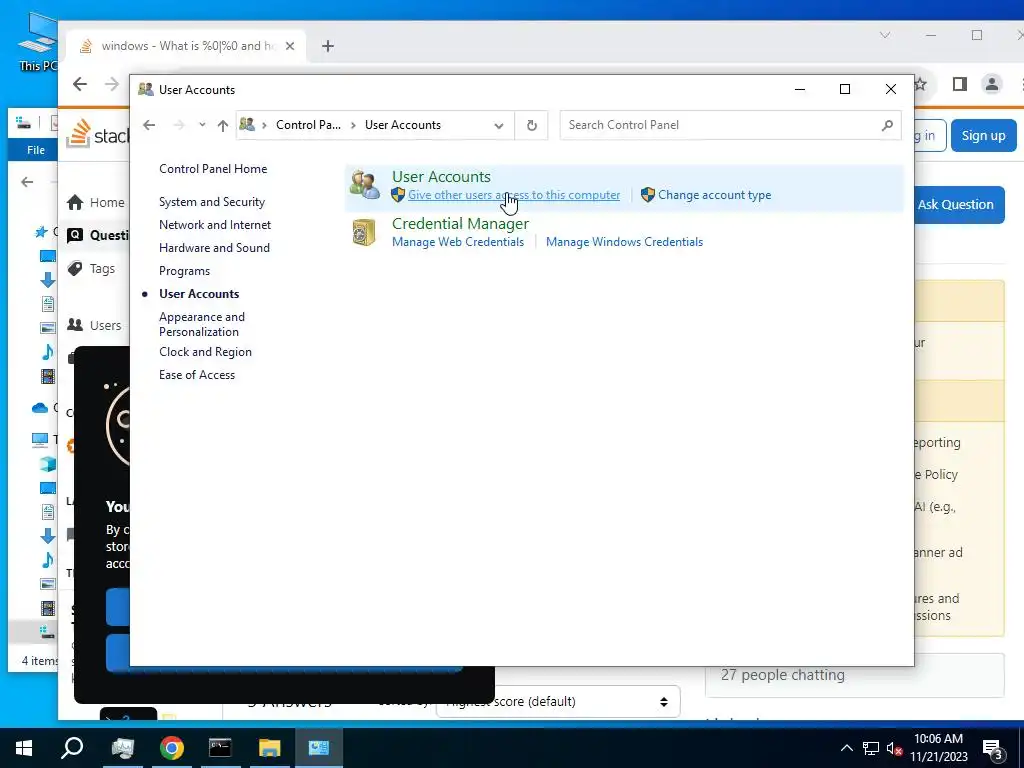Click Control Panel breadcrumb in address bar
The width and height of the screenshot is (1024, 768).
pos(308,125)
